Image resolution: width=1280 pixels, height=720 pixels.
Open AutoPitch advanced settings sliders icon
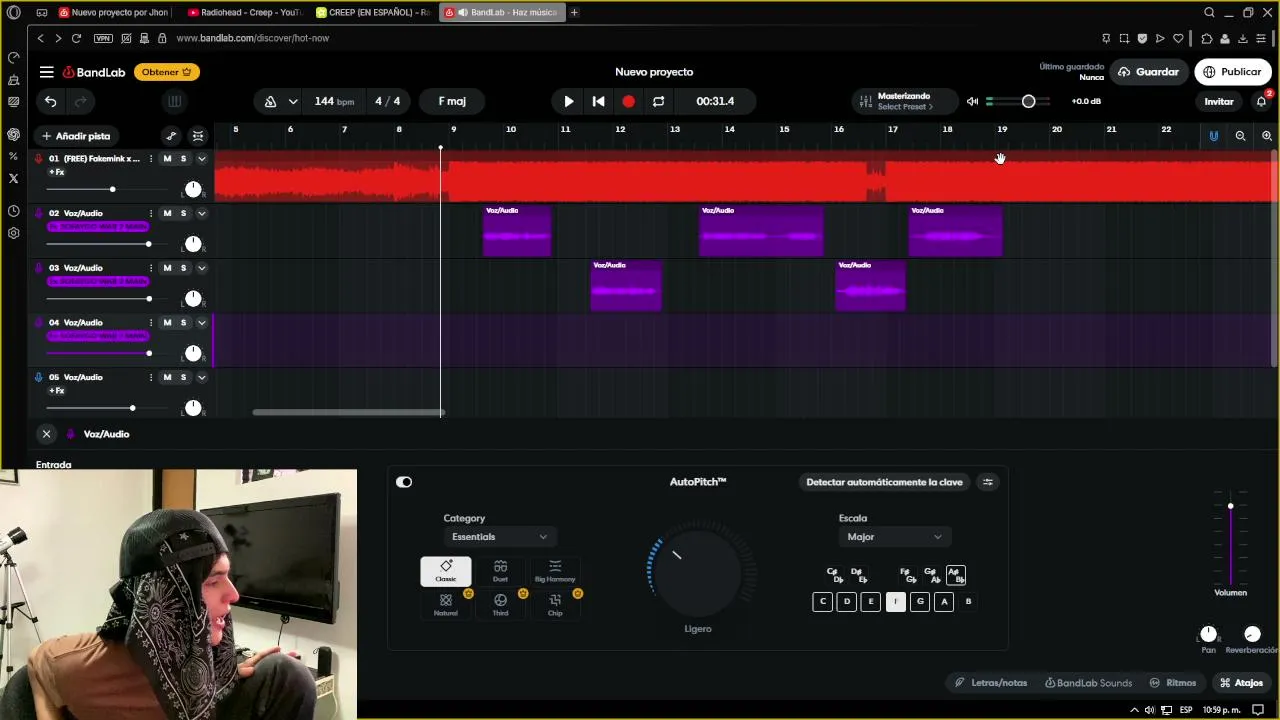coord(988,482)
